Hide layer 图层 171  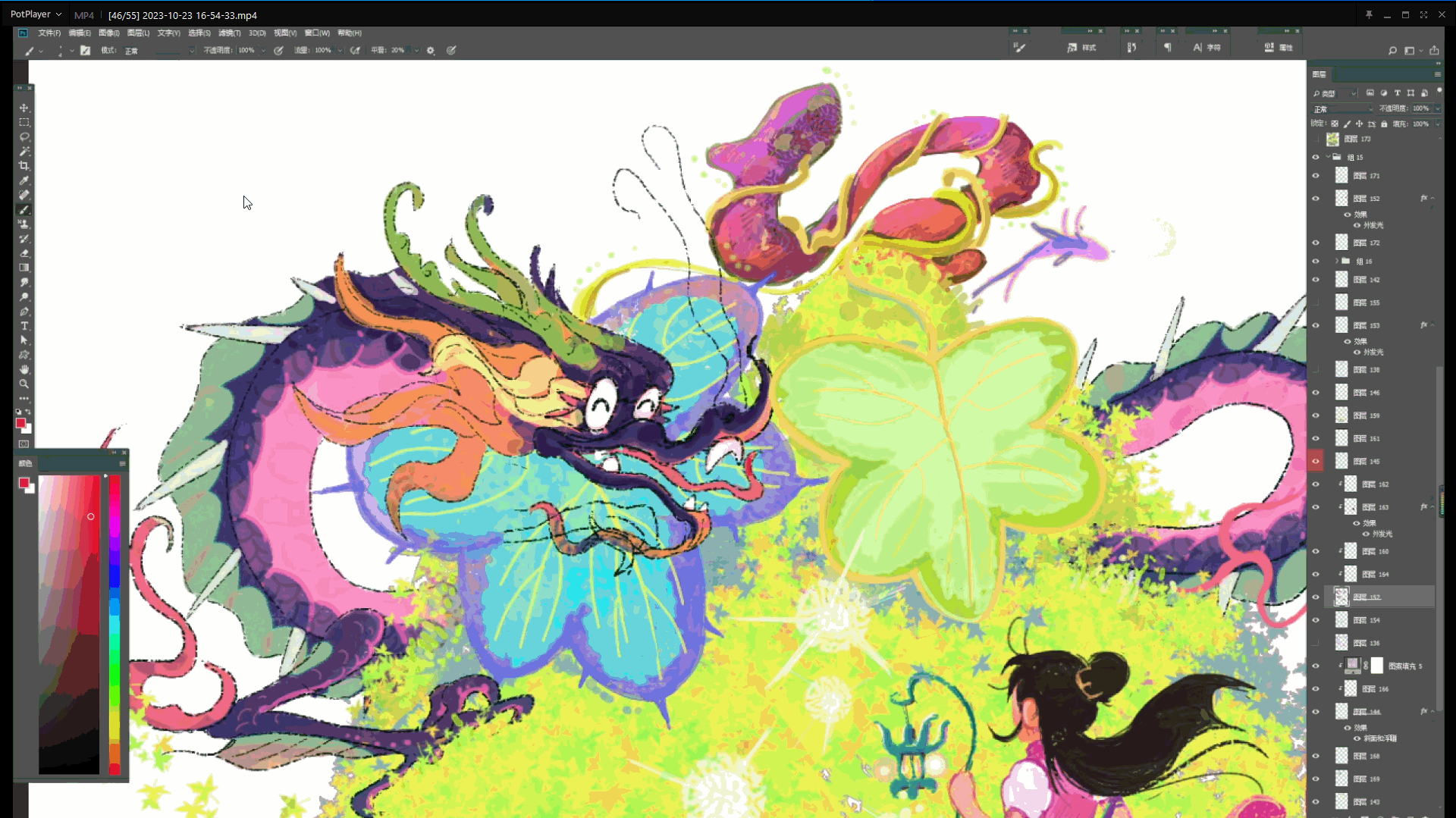click(x=1316, y=176)
